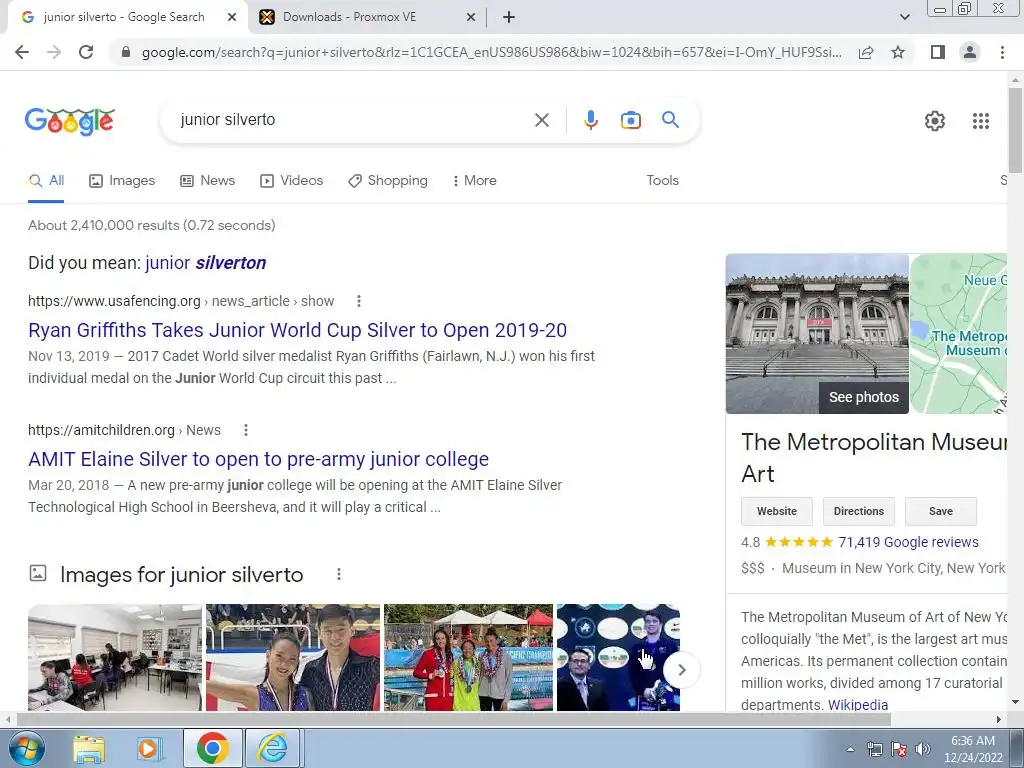Select the Videos search tab

[x=291, y=181]
